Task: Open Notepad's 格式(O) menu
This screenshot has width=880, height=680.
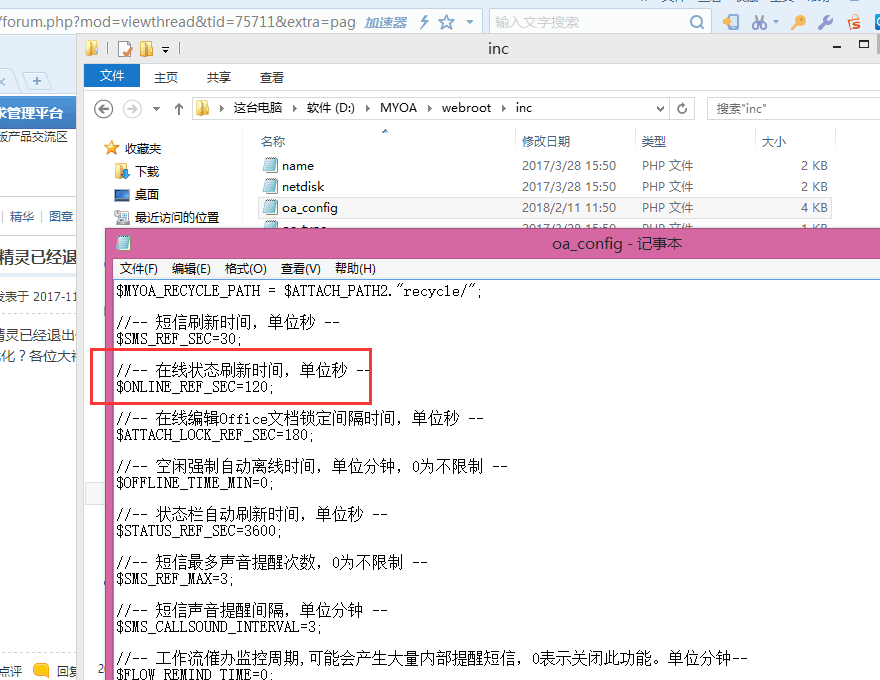Action: point(245,269)
